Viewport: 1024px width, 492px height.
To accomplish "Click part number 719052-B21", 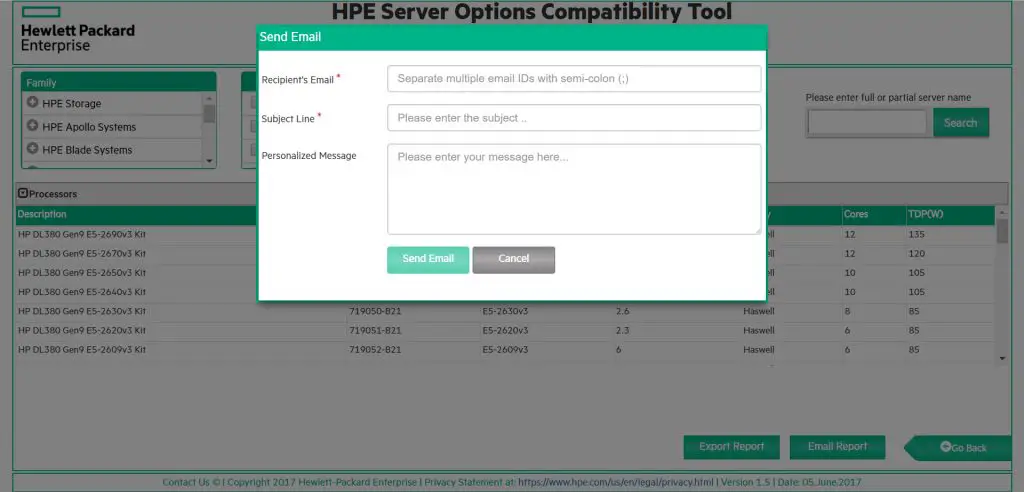I will tap(376, 350).
